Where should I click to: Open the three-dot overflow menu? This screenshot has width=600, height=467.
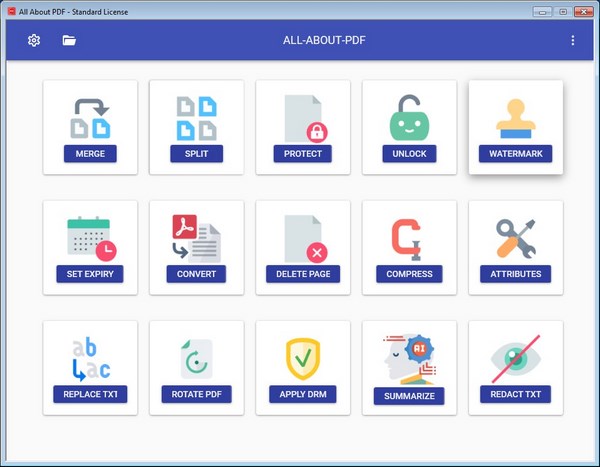coord(572,40)
